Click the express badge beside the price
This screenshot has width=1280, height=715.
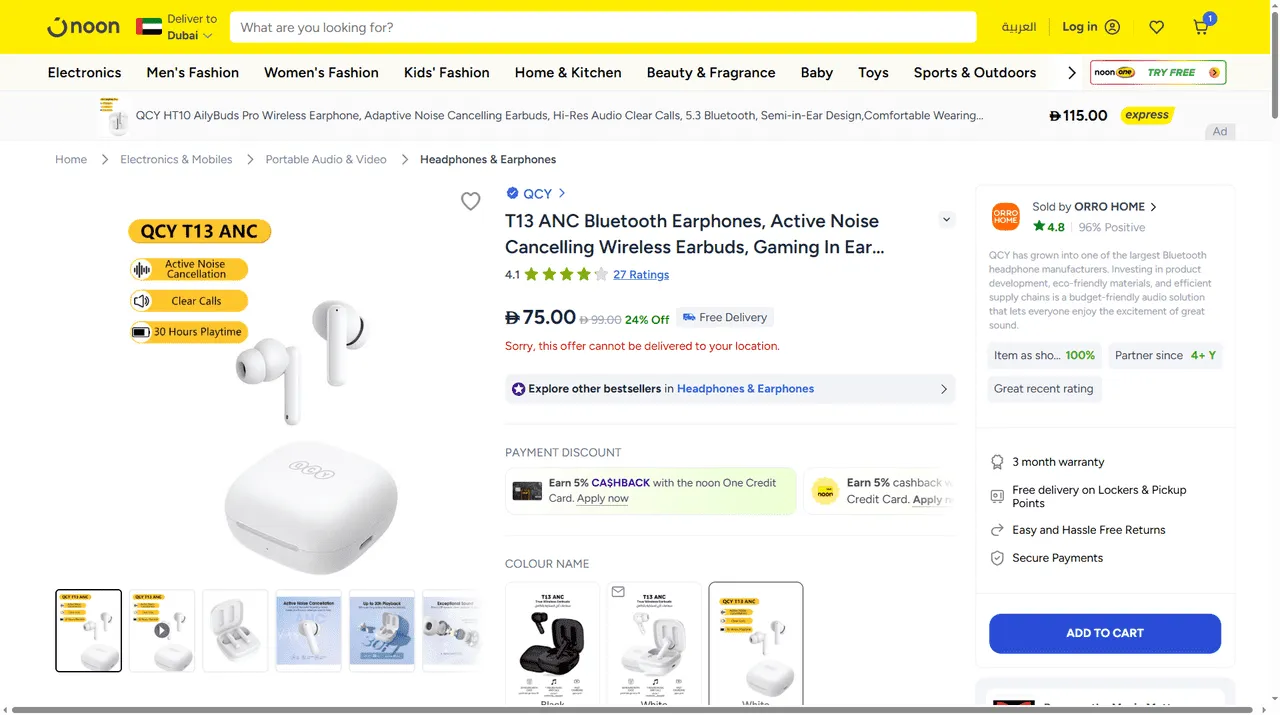pyautogui.click(x=1146, y=115)
